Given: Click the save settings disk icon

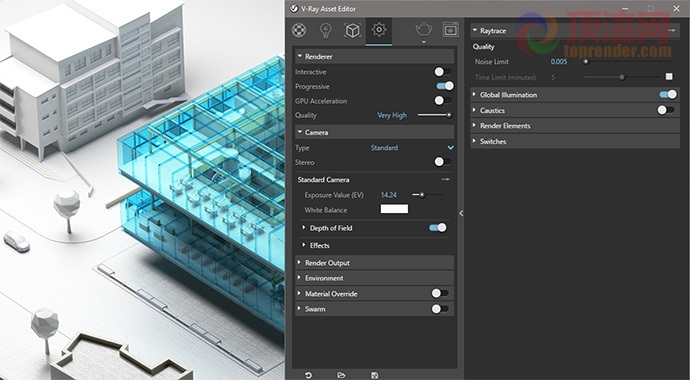Looking at the screenshot, I should point(374,375).
